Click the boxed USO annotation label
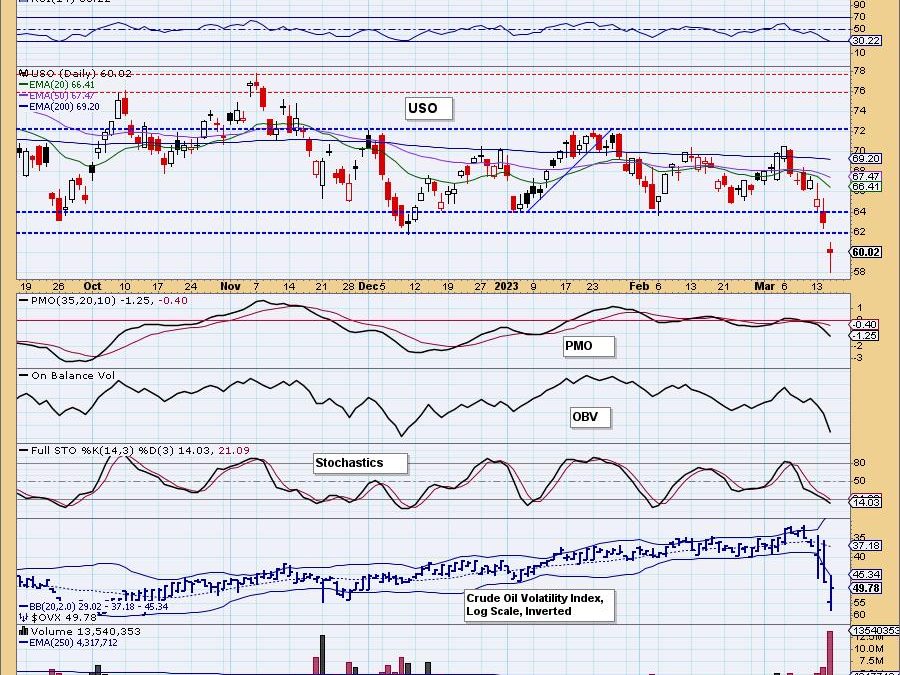 (429, 108)
